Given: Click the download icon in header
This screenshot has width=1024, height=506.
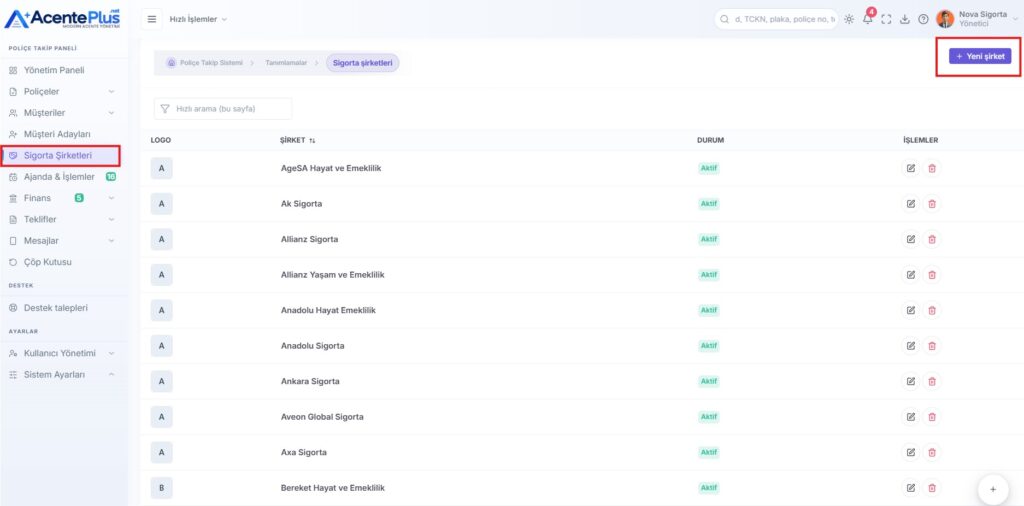Looking at the screenshot, I should pos(904,19).
